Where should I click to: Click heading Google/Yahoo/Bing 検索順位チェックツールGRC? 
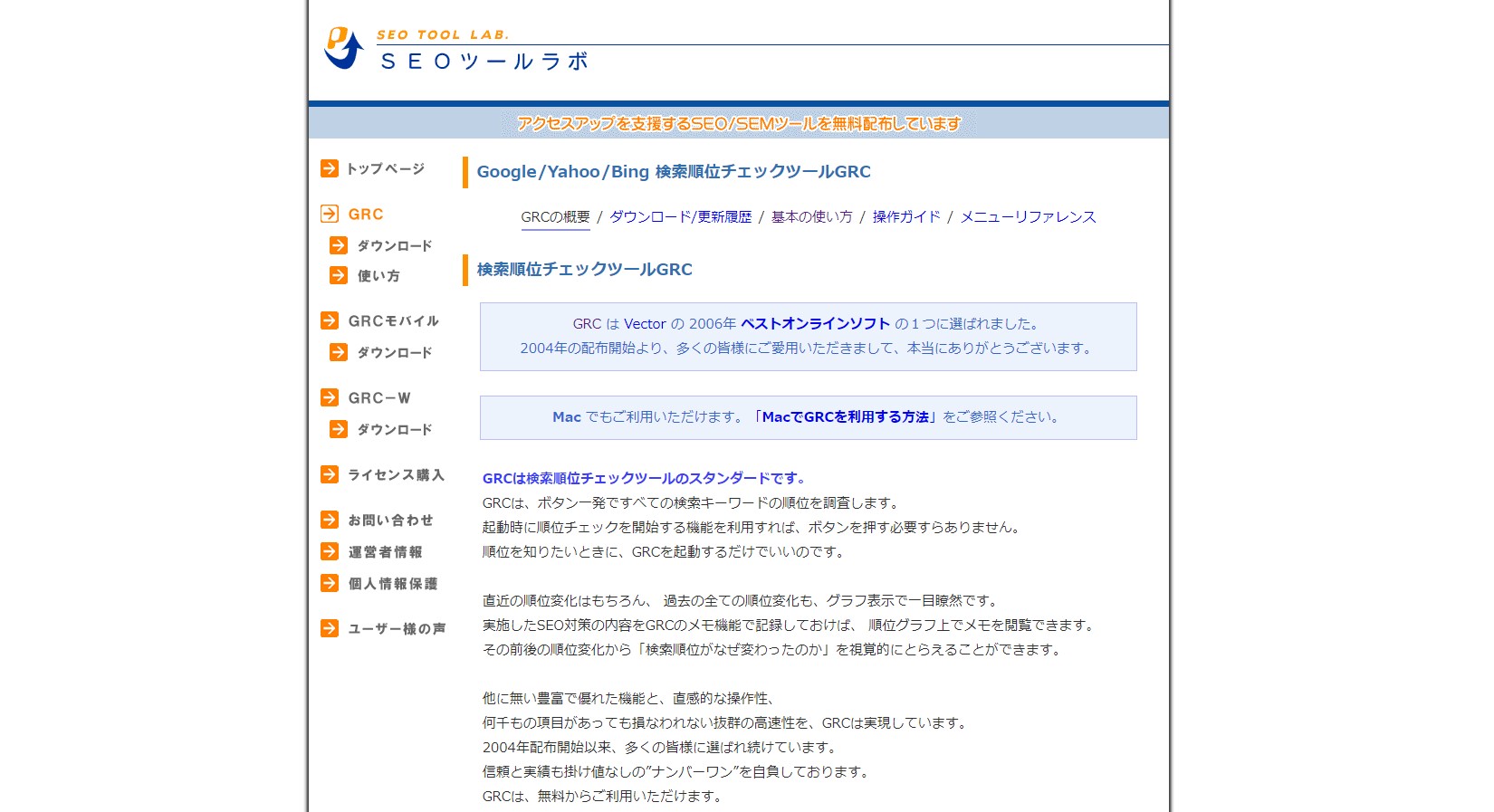pyautogui.click(x=674, y=172)
